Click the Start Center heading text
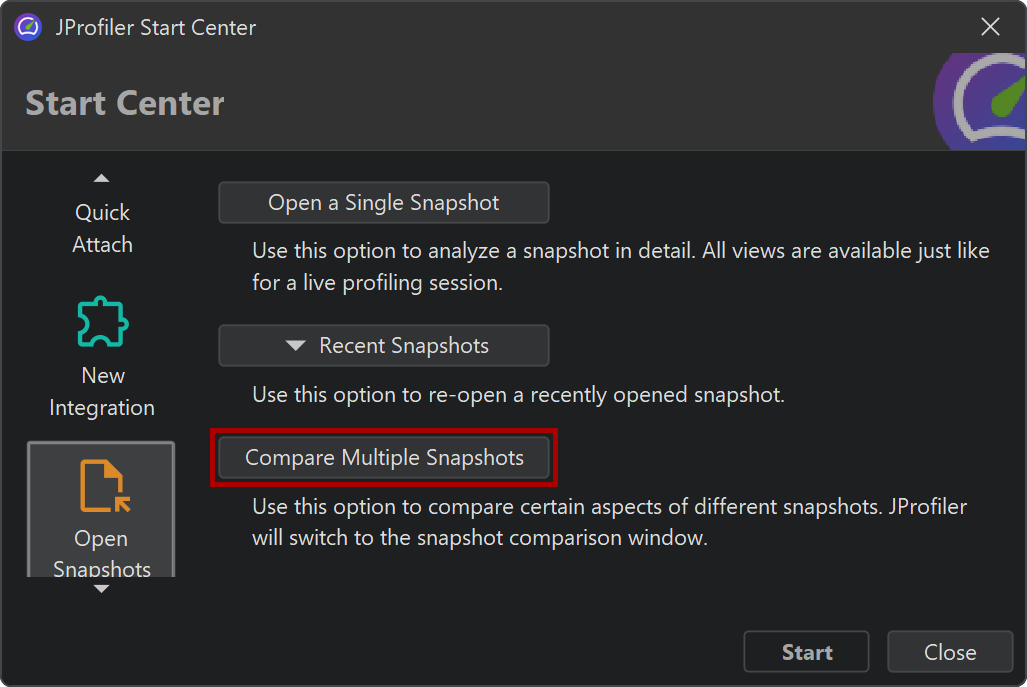Image resolution: width=1027 pixels, height=687 pixels. click(x=125, y=103)
